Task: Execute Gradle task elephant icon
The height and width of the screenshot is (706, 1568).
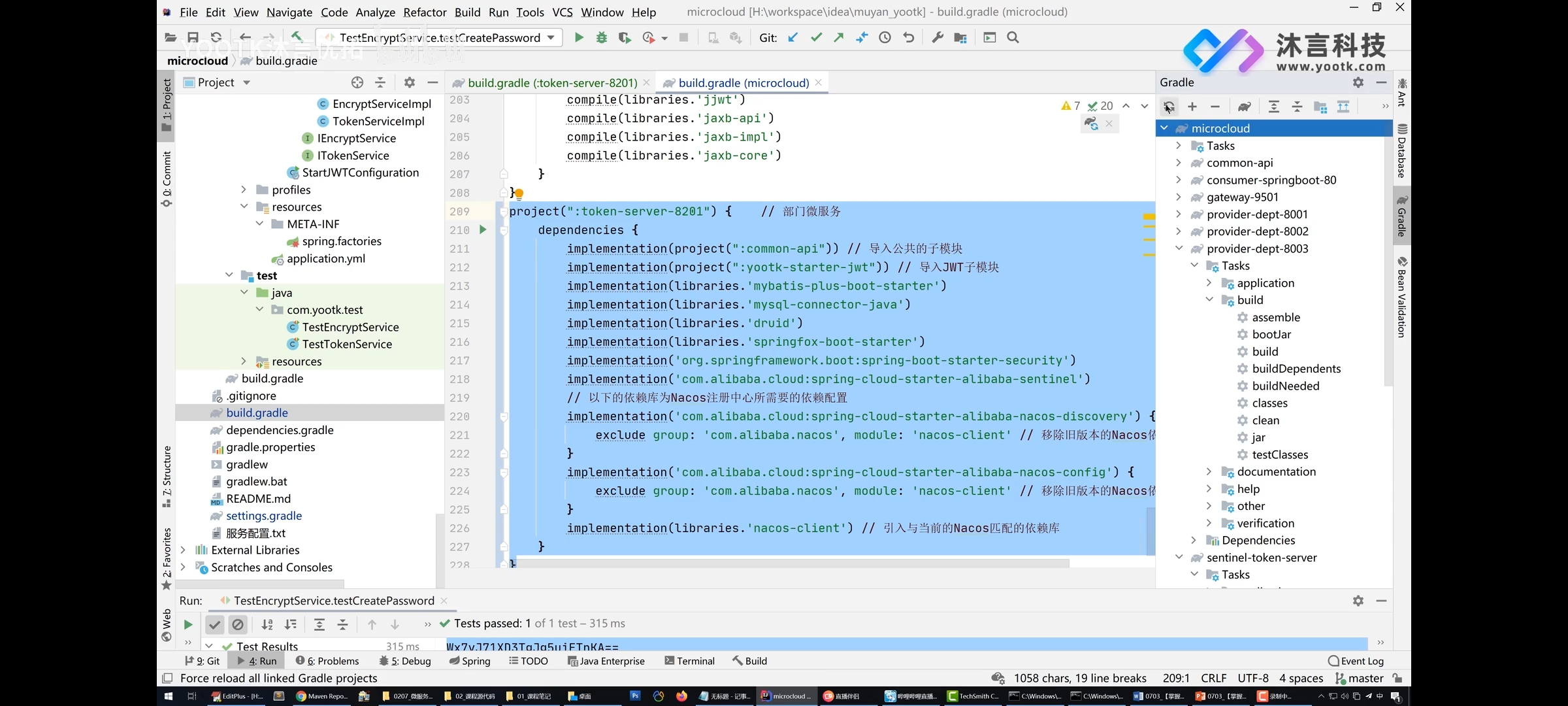Action: pos(1245,107)
